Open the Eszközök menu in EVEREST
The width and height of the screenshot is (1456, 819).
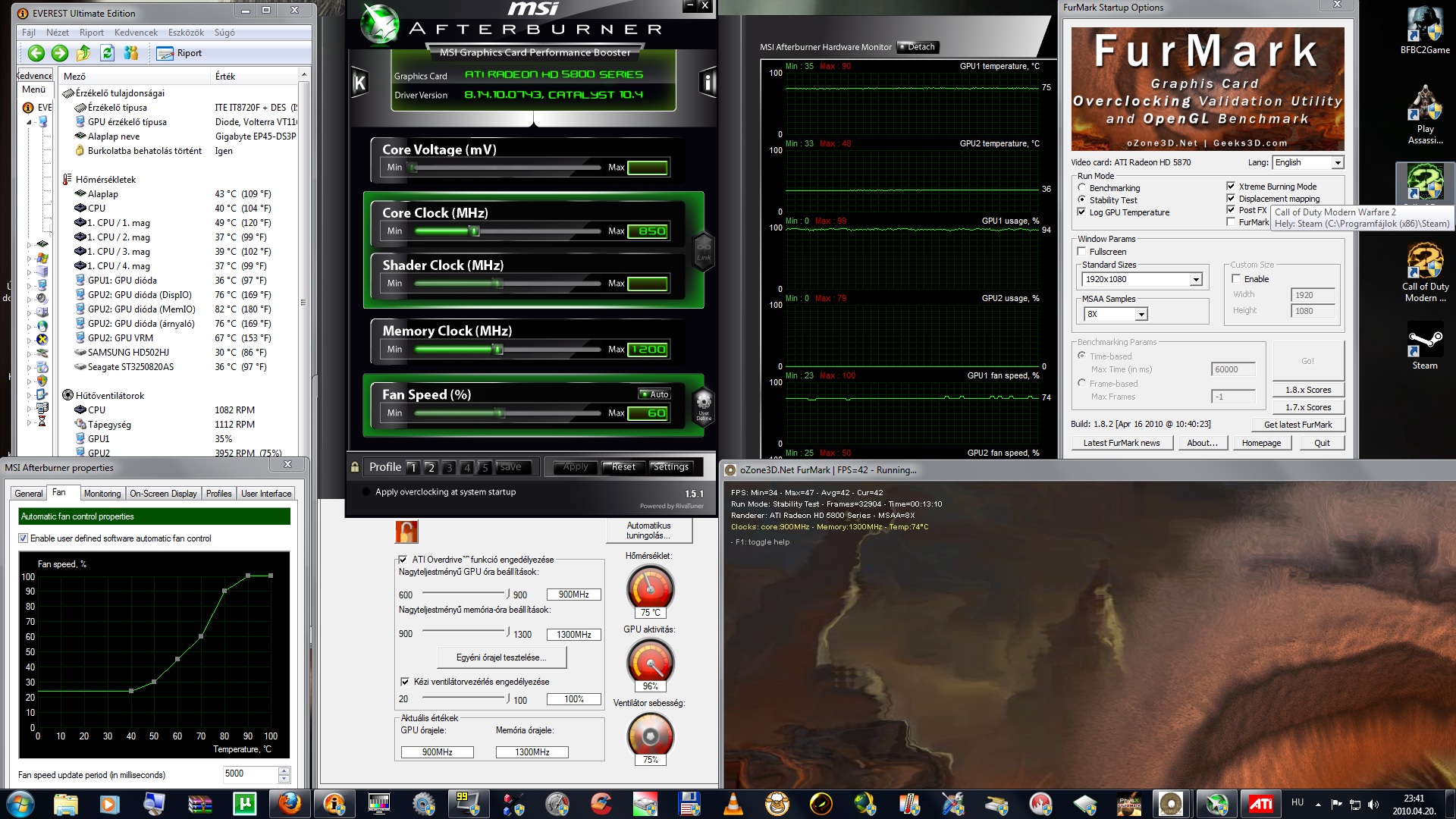tap(187, 33)
